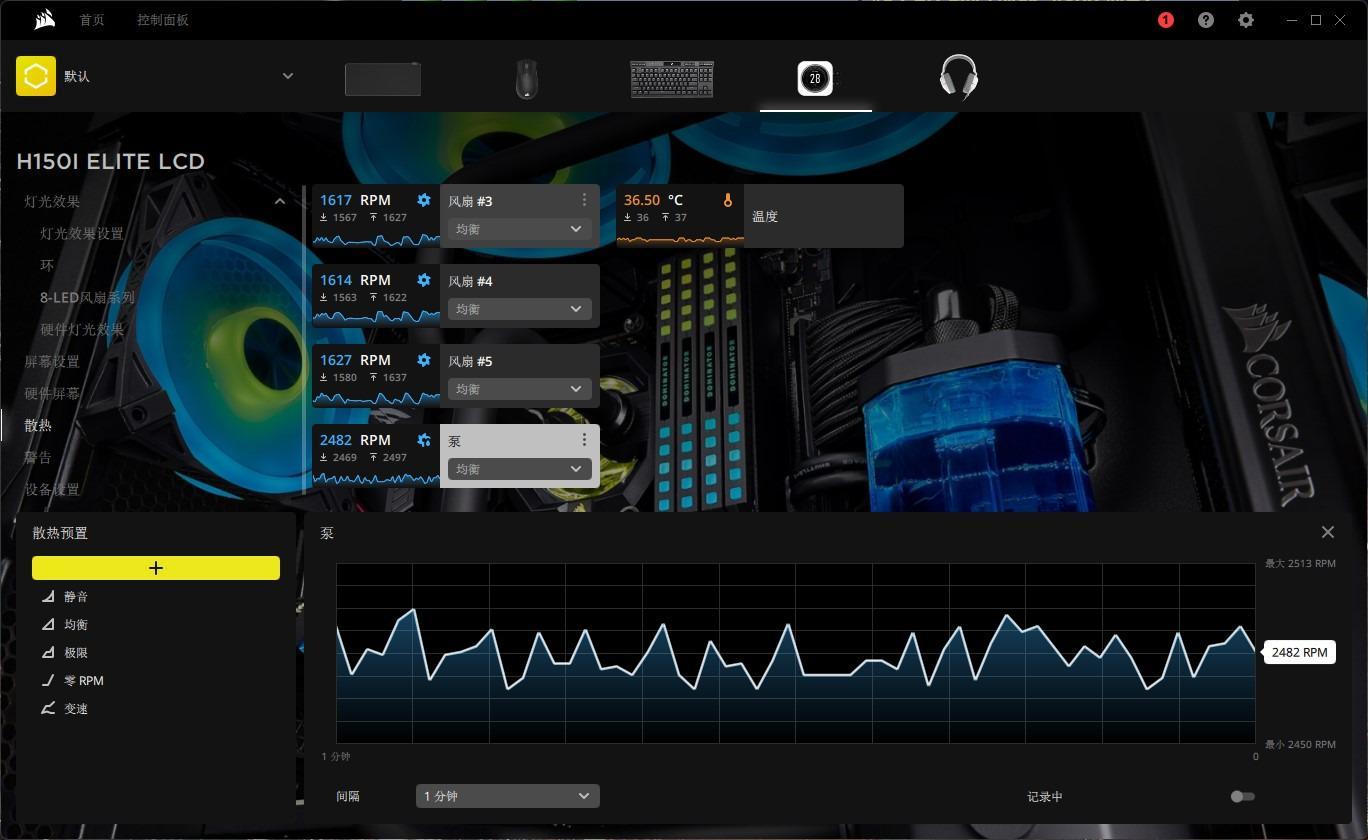Click the 温度 sensor card

pyautogui.click(x=760, y=216)
